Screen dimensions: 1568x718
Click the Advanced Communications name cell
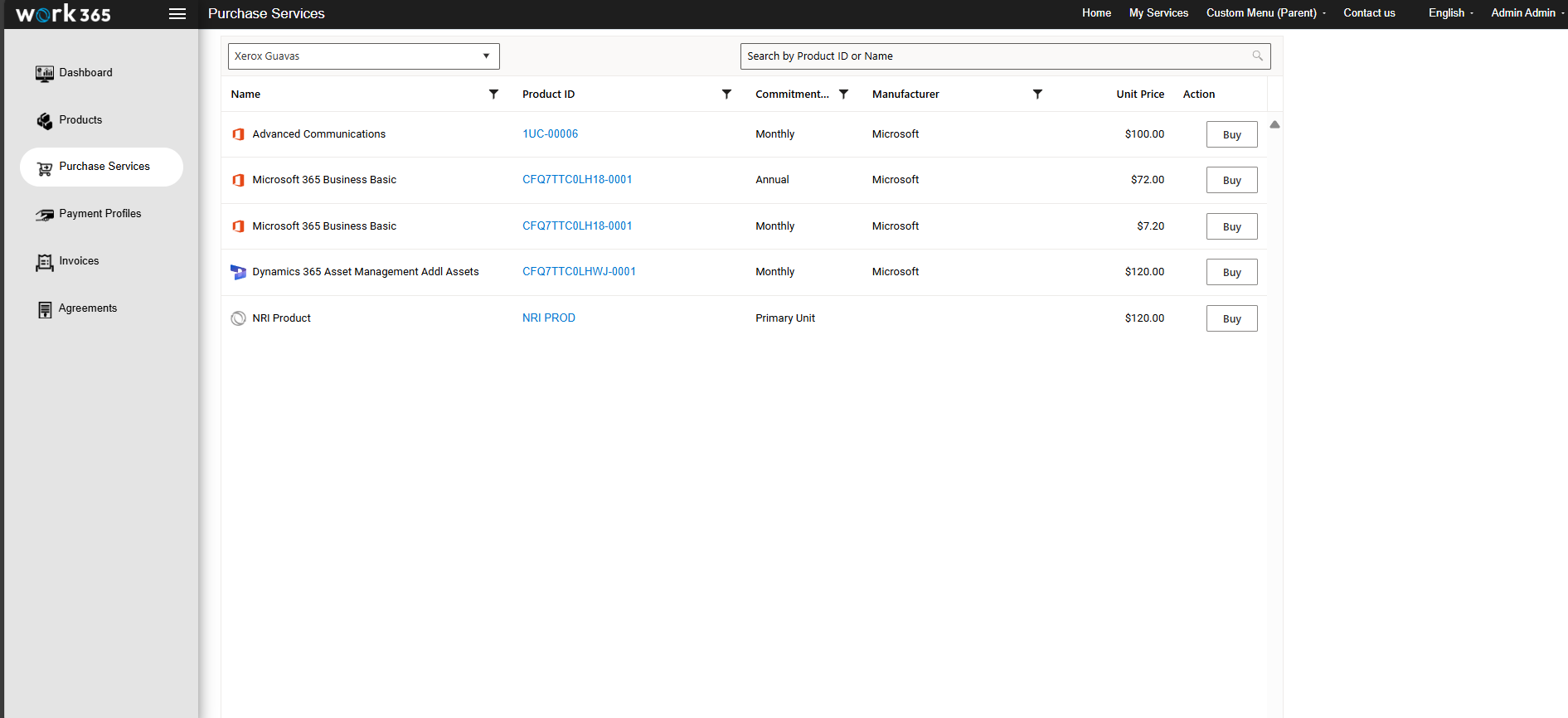click(318, 133)
